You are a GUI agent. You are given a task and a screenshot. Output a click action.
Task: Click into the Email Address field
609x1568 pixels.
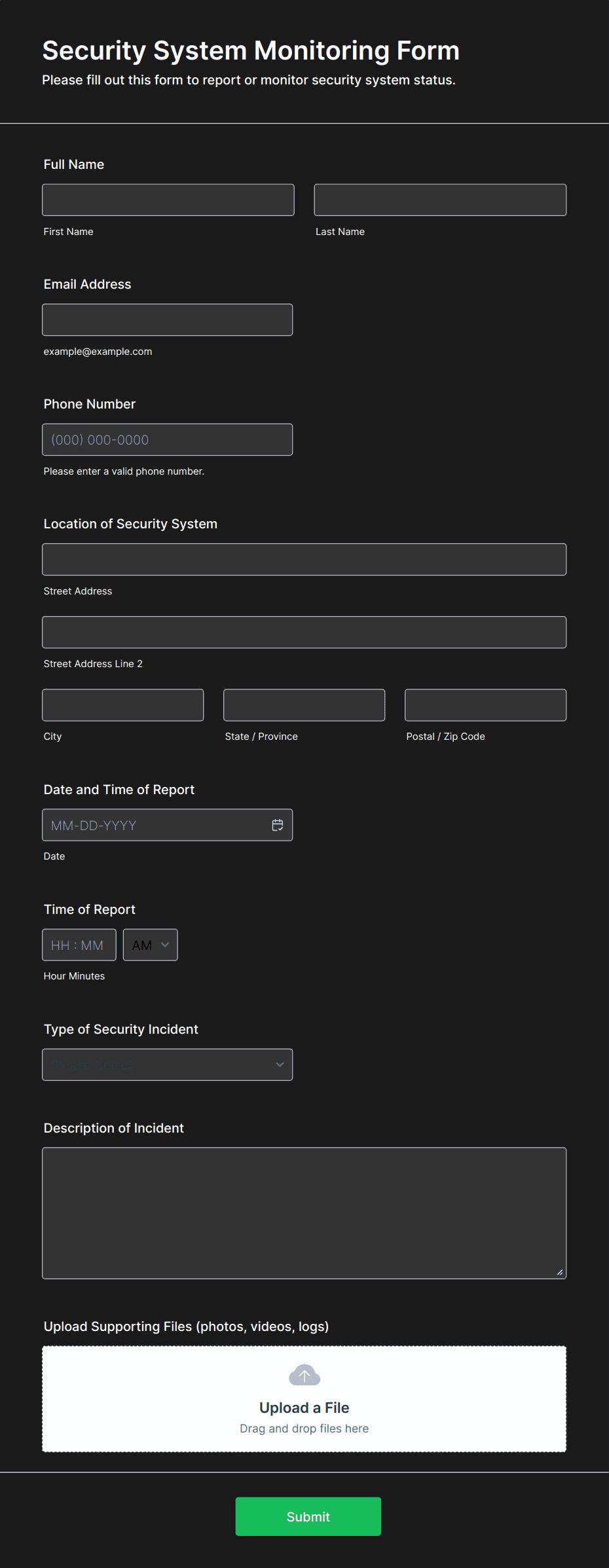coord(167,319)
